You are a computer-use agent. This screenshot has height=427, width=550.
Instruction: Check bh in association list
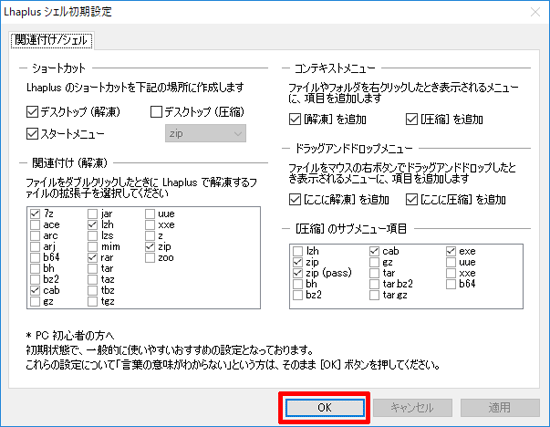coord(35,268)
